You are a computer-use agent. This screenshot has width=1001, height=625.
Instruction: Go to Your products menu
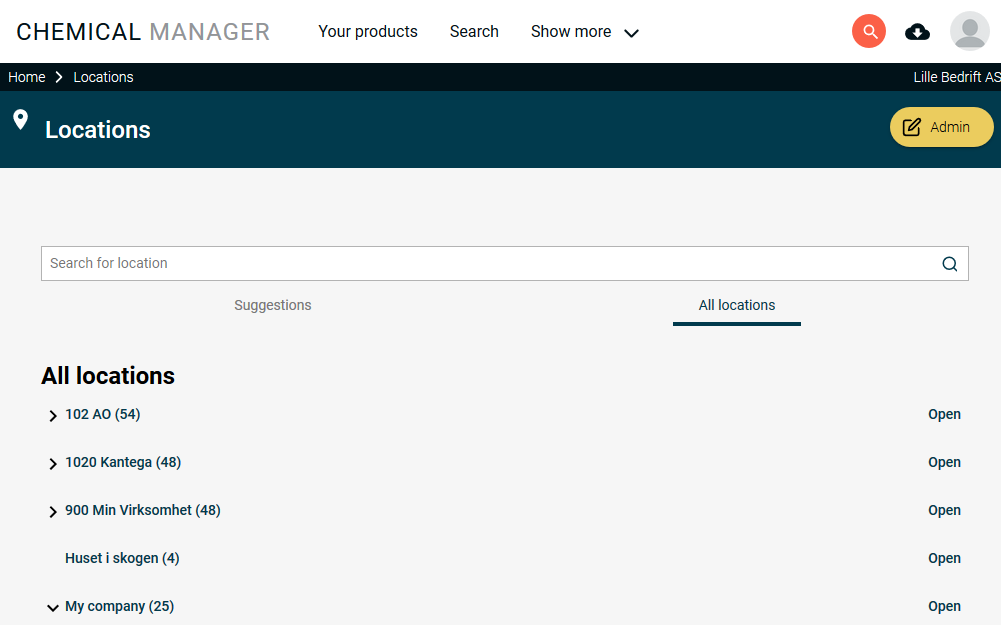[x=368, y=31]
